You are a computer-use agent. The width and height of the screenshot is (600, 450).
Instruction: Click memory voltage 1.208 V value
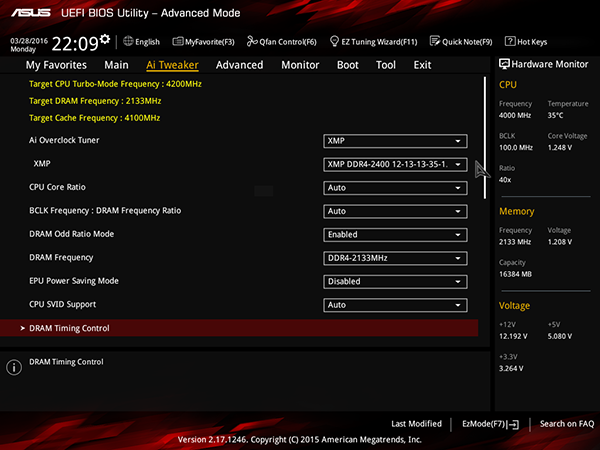click(x=560, y=242)
